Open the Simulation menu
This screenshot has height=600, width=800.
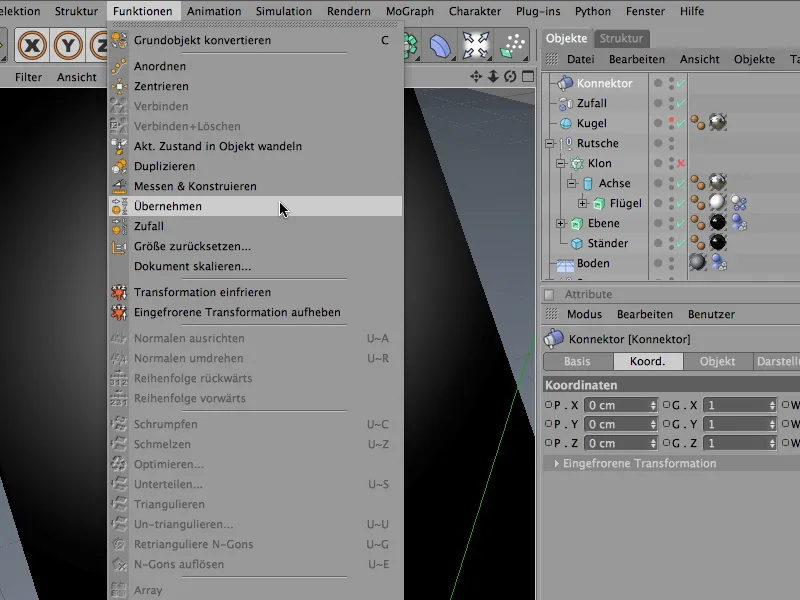(284, 11)
